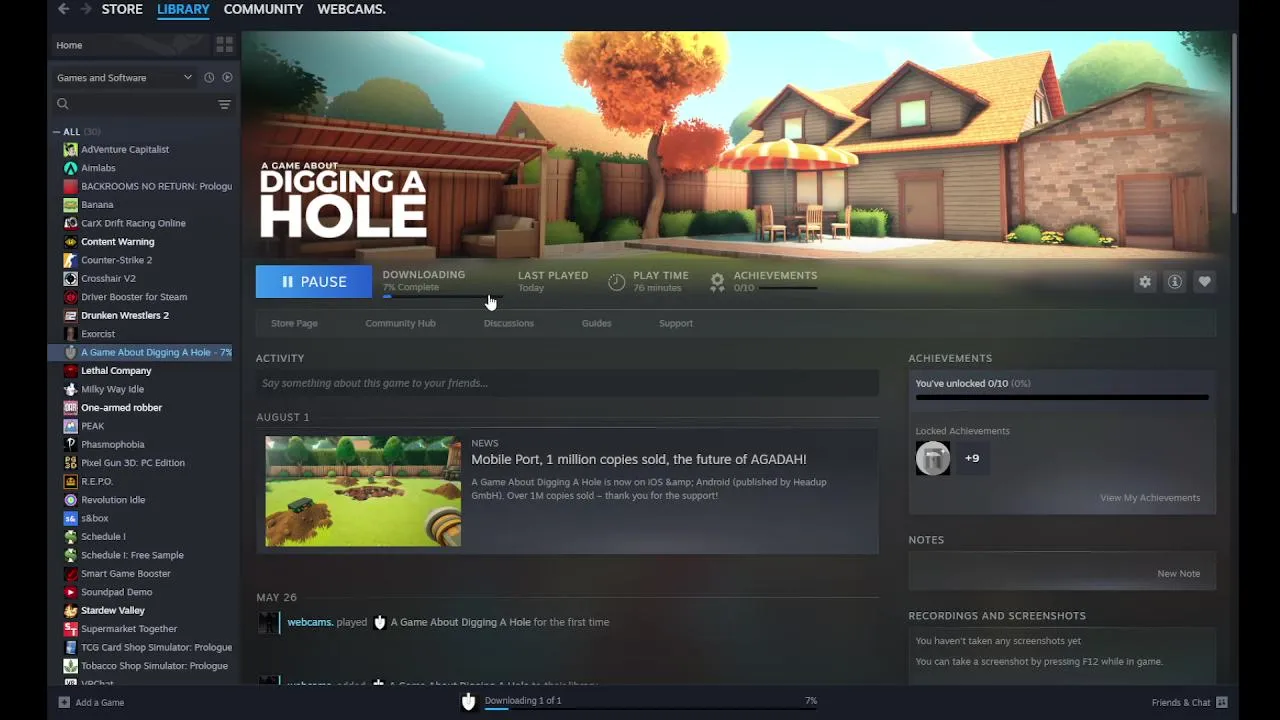Switch to grid collections view icon
The width and height of the screenshot is (1280, 720).
224,45
